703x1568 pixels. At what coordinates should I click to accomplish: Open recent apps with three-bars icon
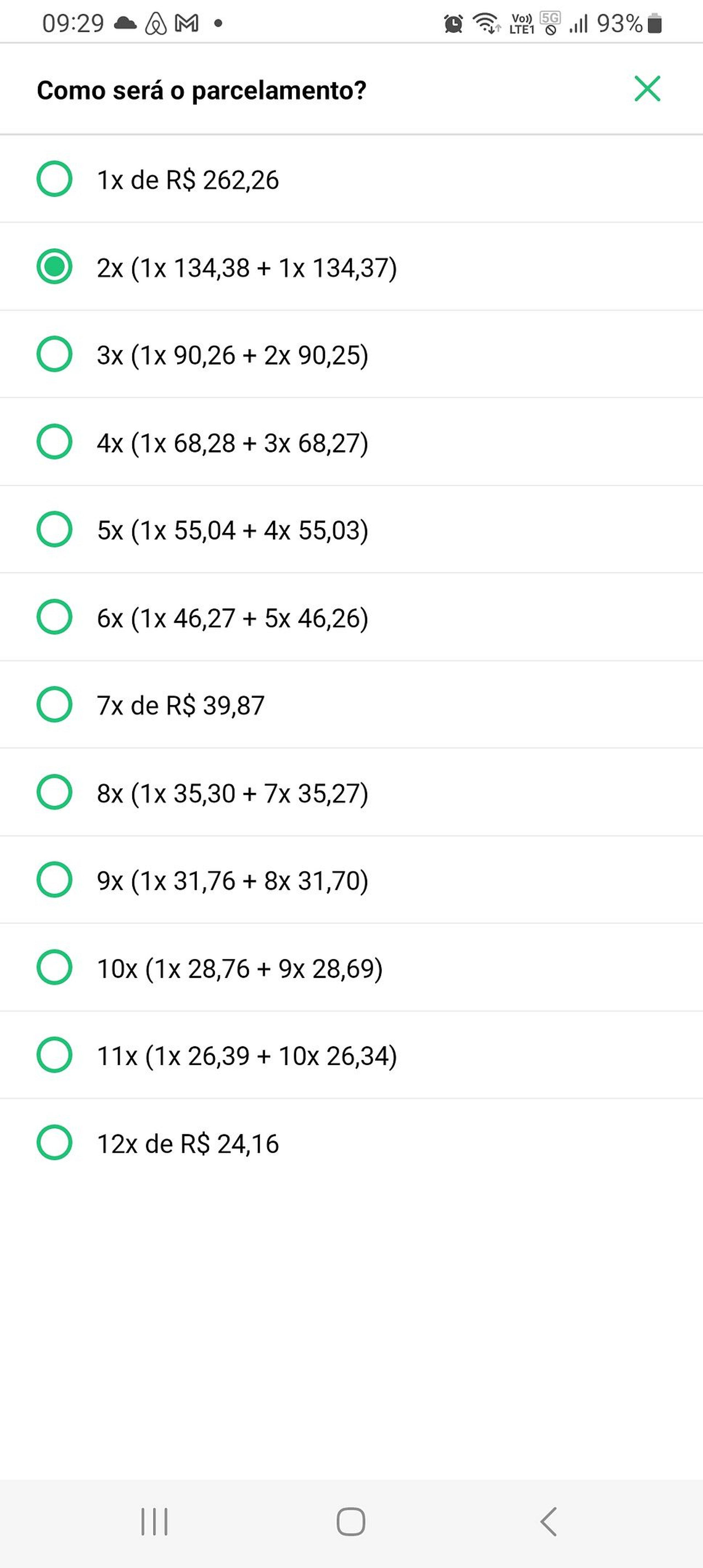[x=154, y=1522]
